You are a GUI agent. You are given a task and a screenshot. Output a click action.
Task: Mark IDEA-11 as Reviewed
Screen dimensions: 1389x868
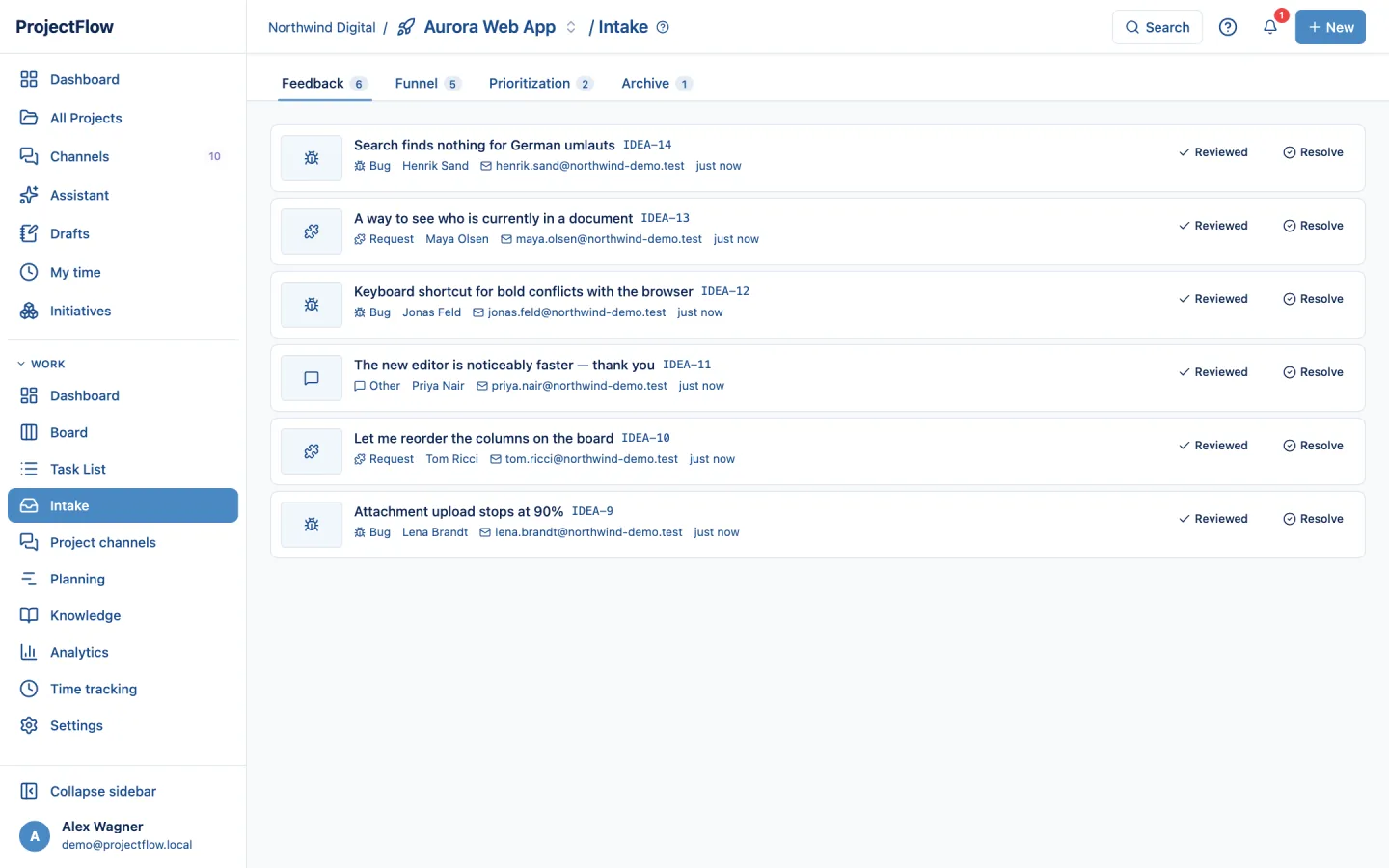point(1212,372)
